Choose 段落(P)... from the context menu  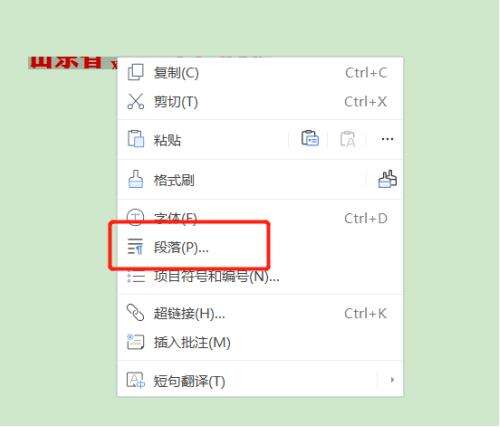point(260,247)
